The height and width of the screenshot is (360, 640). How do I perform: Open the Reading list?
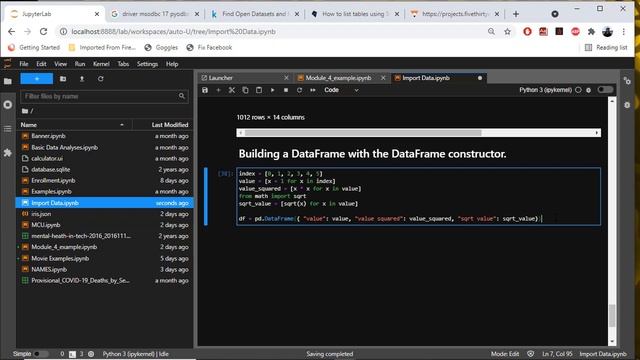coord(606,47)
